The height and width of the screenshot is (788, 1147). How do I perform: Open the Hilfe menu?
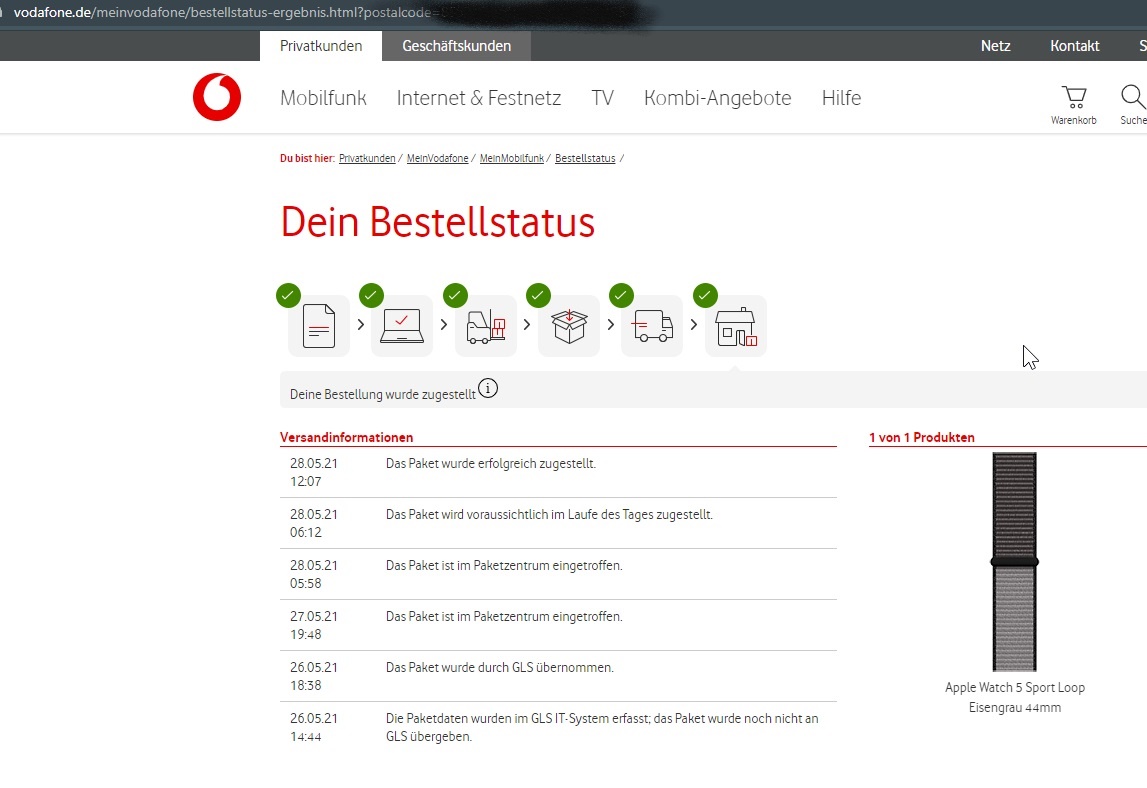click(841, 98)
